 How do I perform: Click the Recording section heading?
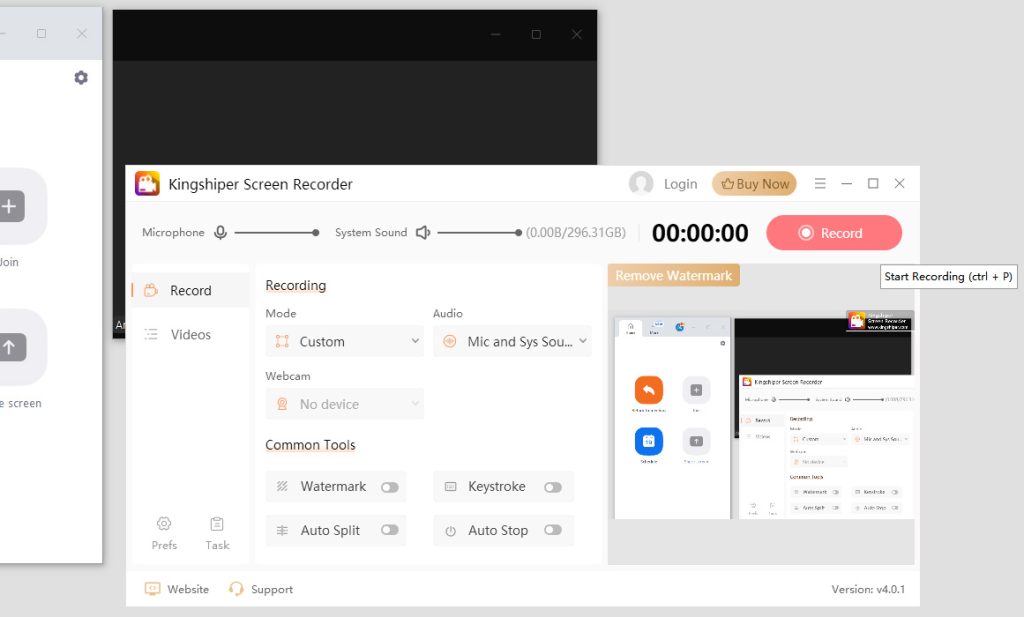(295, 285)
